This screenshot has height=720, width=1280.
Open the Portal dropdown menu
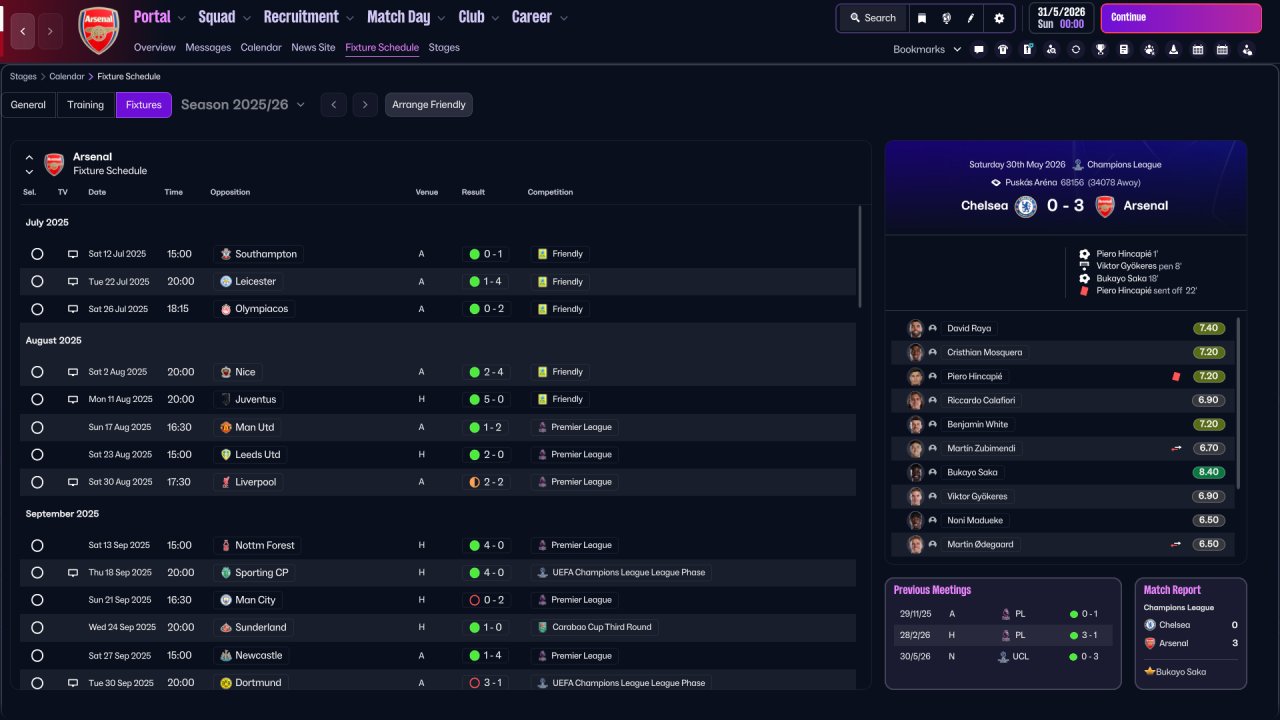coord(159,17)
